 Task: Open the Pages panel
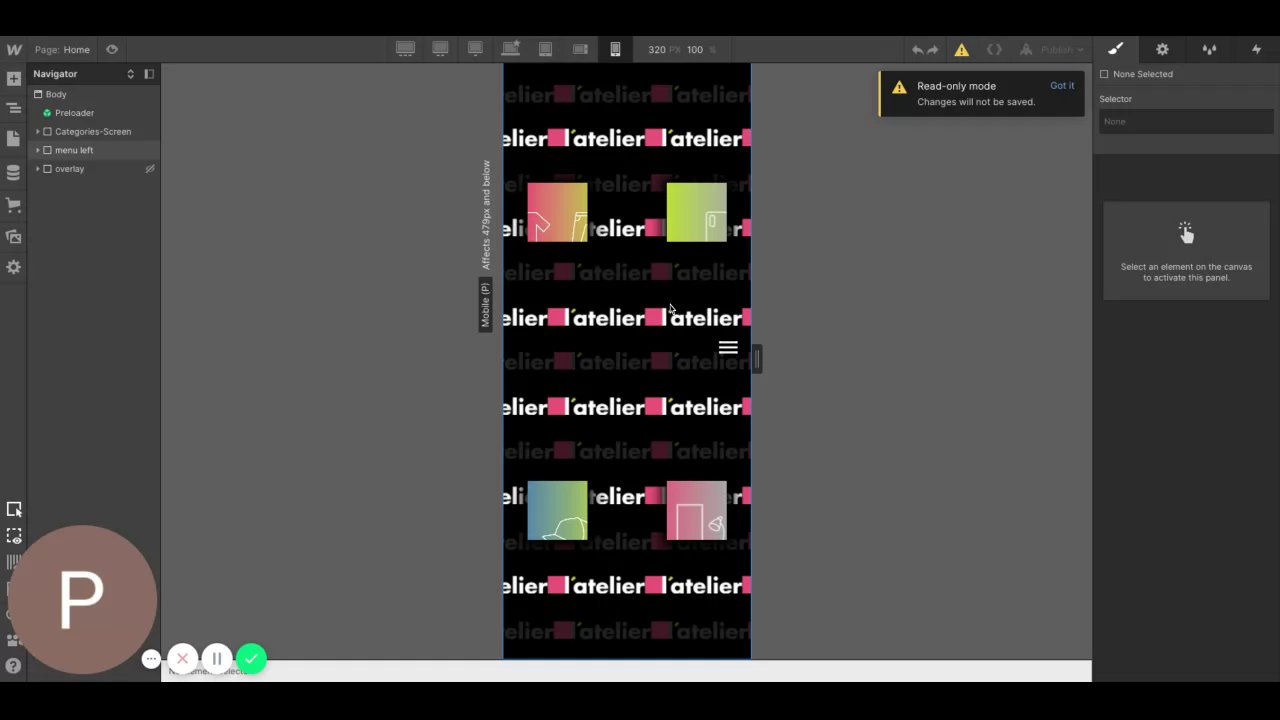tap(14, 139)
